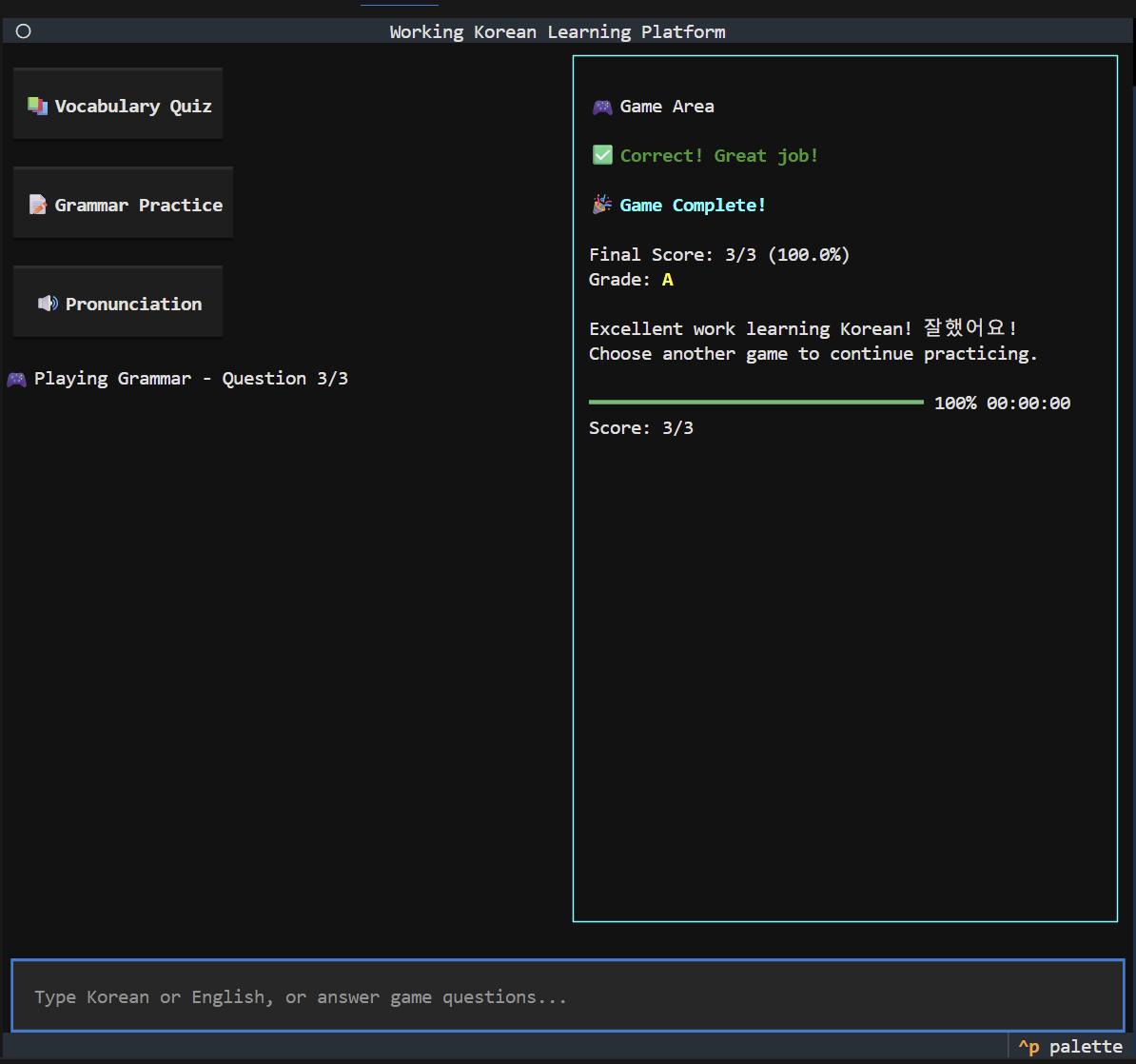Click the Final Score 3/3 text

(x=718, y=255)
